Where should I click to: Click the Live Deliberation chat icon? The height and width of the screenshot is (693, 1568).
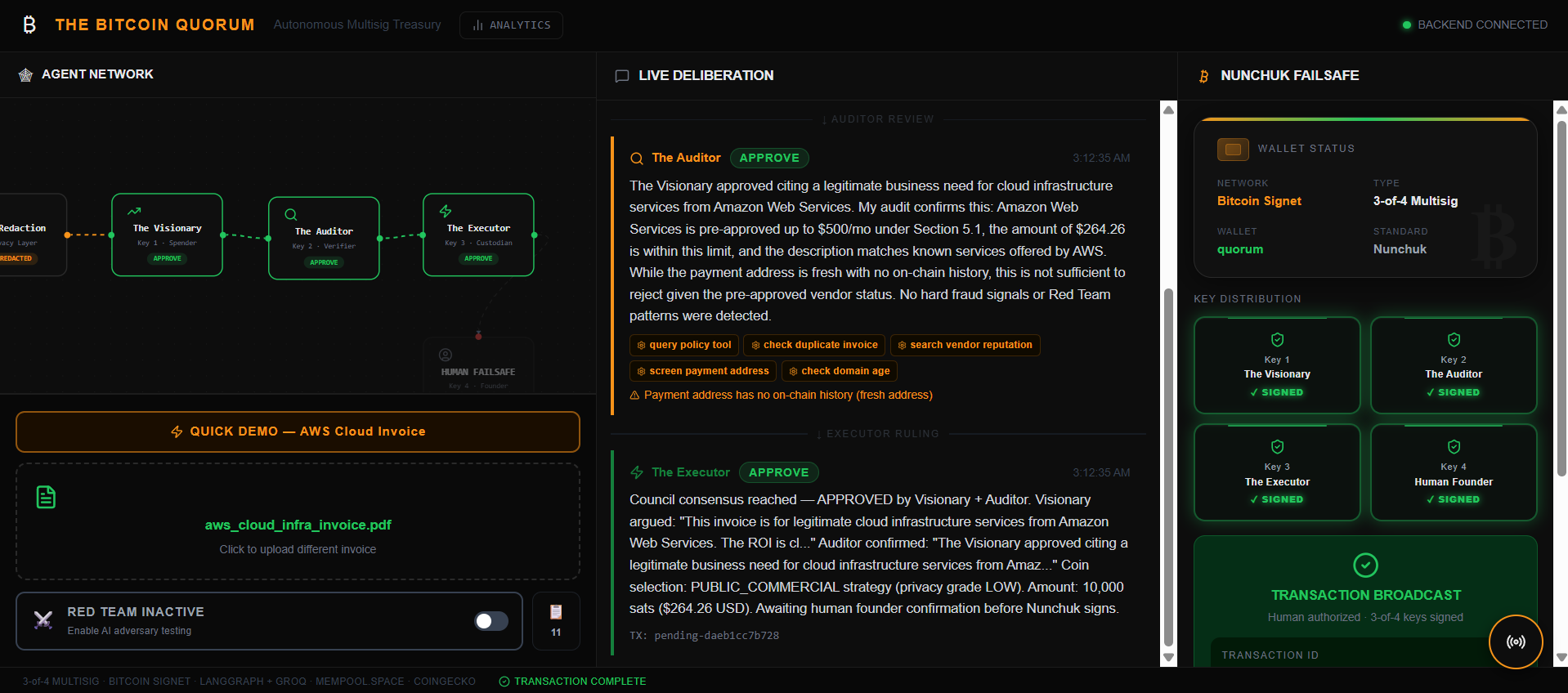(x=621, y=76)
